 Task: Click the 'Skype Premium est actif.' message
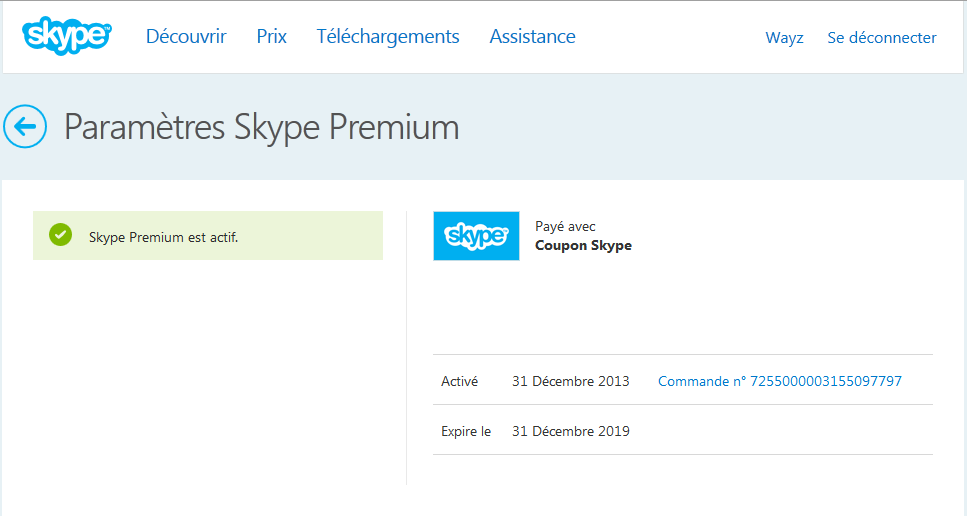[x=163, y=237]
